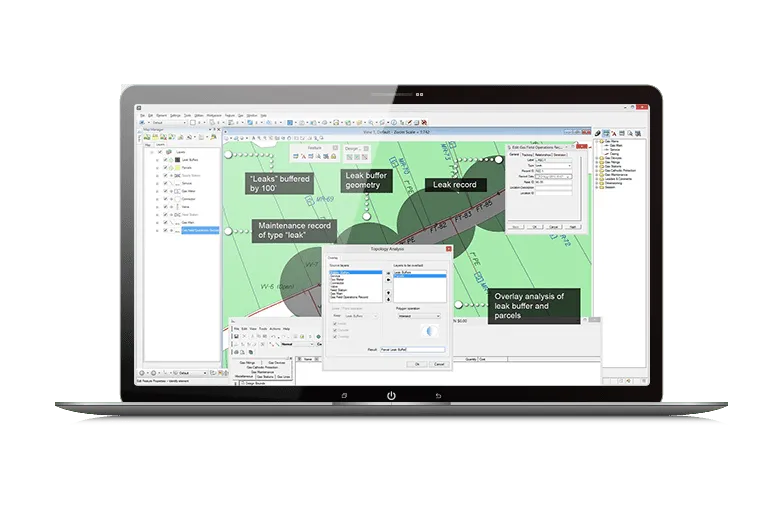Viewport: 782px width, 508px height.
Task: Select the Overlay tab in Topology Analysis
Action: point(333,258)
